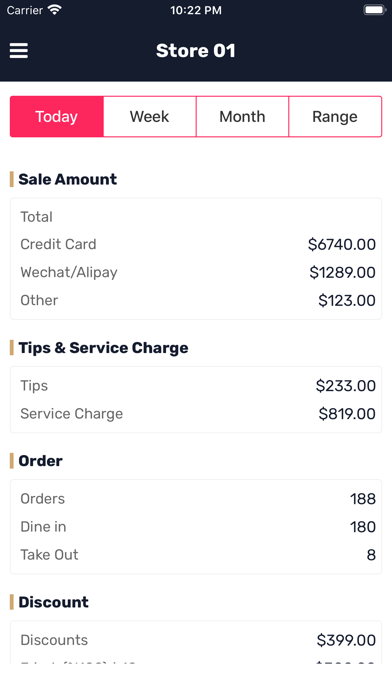Select the Orders count row
392x696 pixels.
tap(196, 498)
